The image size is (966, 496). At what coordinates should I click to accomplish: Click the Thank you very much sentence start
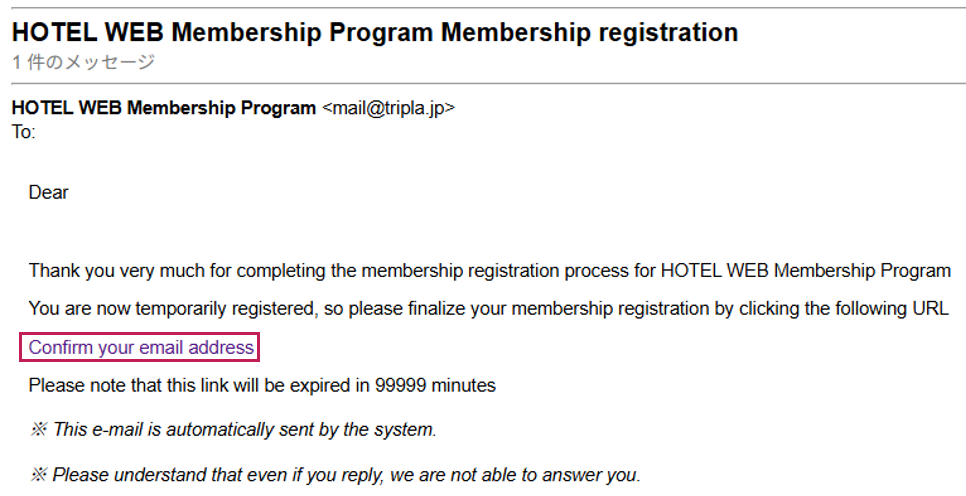[100, 270]
